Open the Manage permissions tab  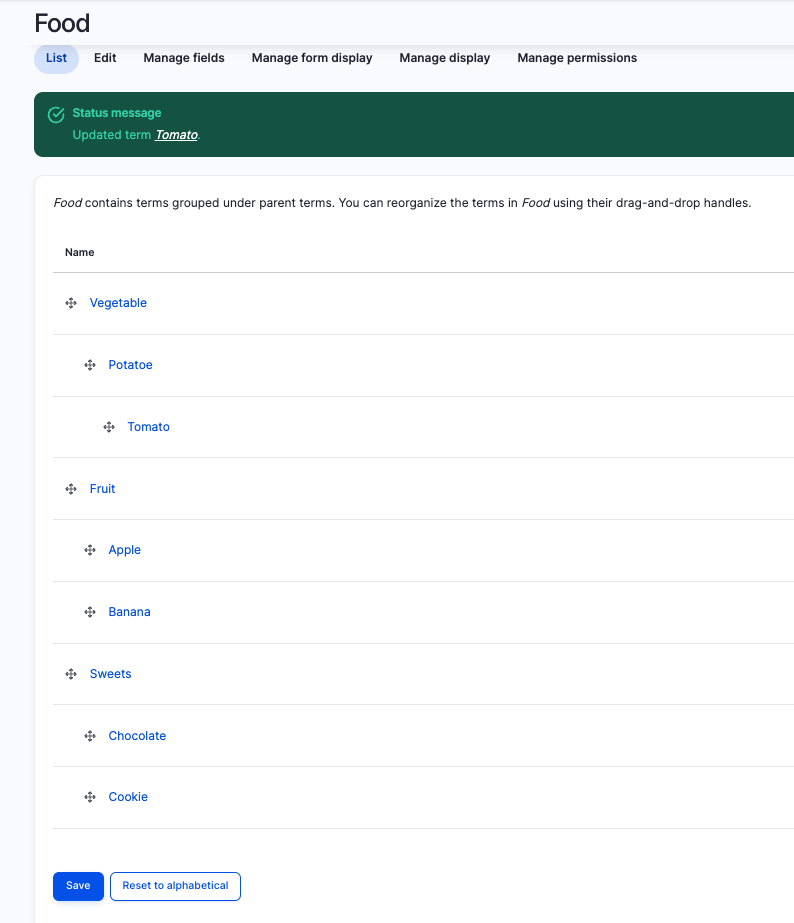coord(577,58)
